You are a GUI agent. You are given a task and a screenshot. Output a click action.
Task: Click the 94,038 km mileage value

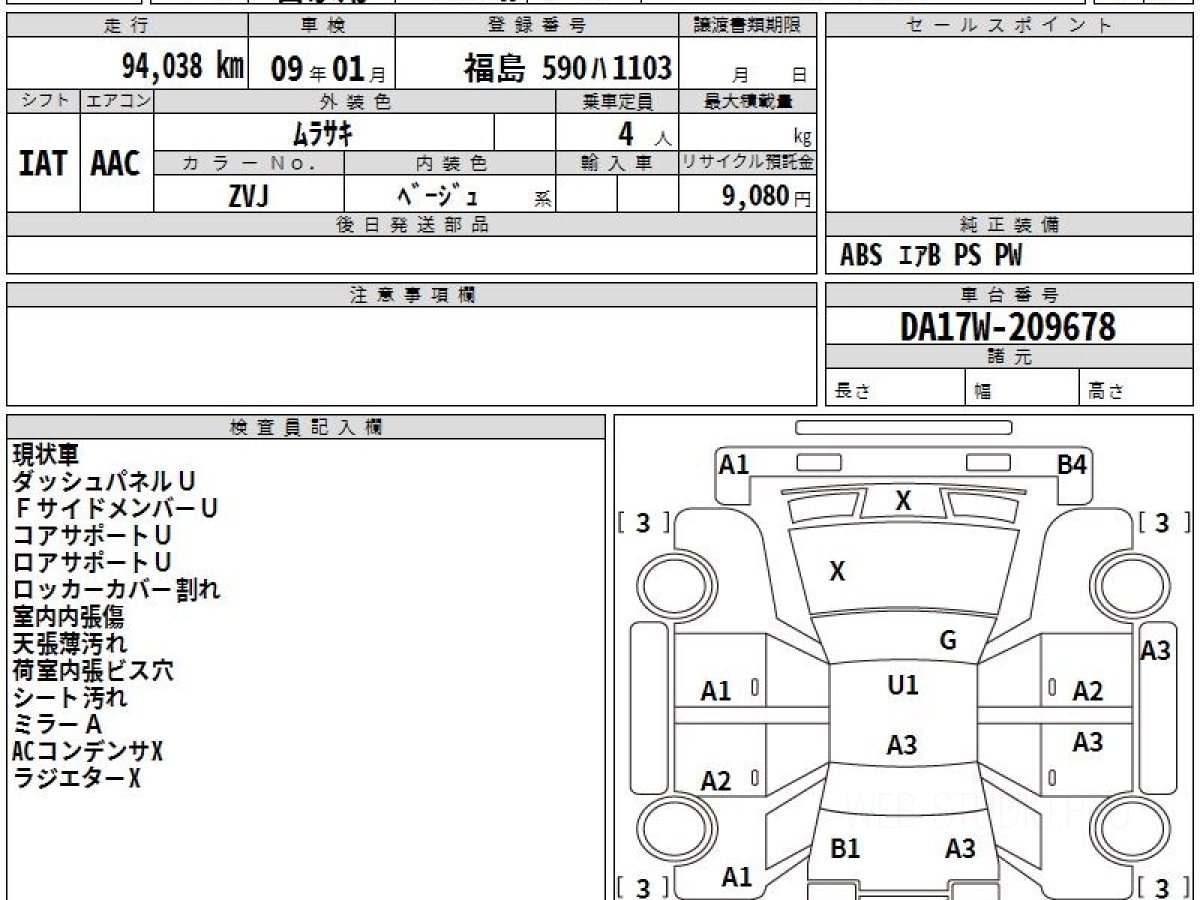[182, 67]
